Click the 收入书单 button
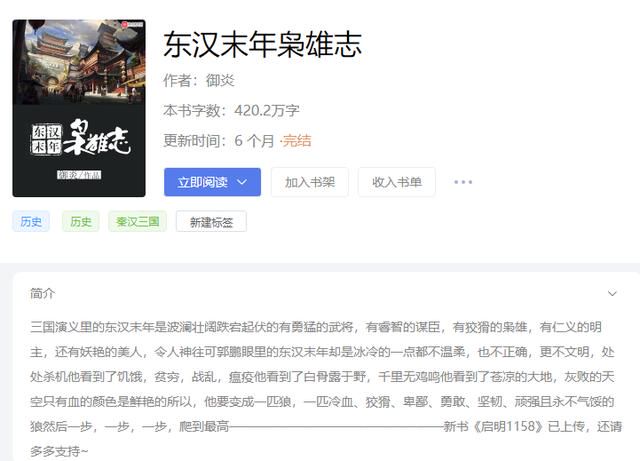 [397, 182]
